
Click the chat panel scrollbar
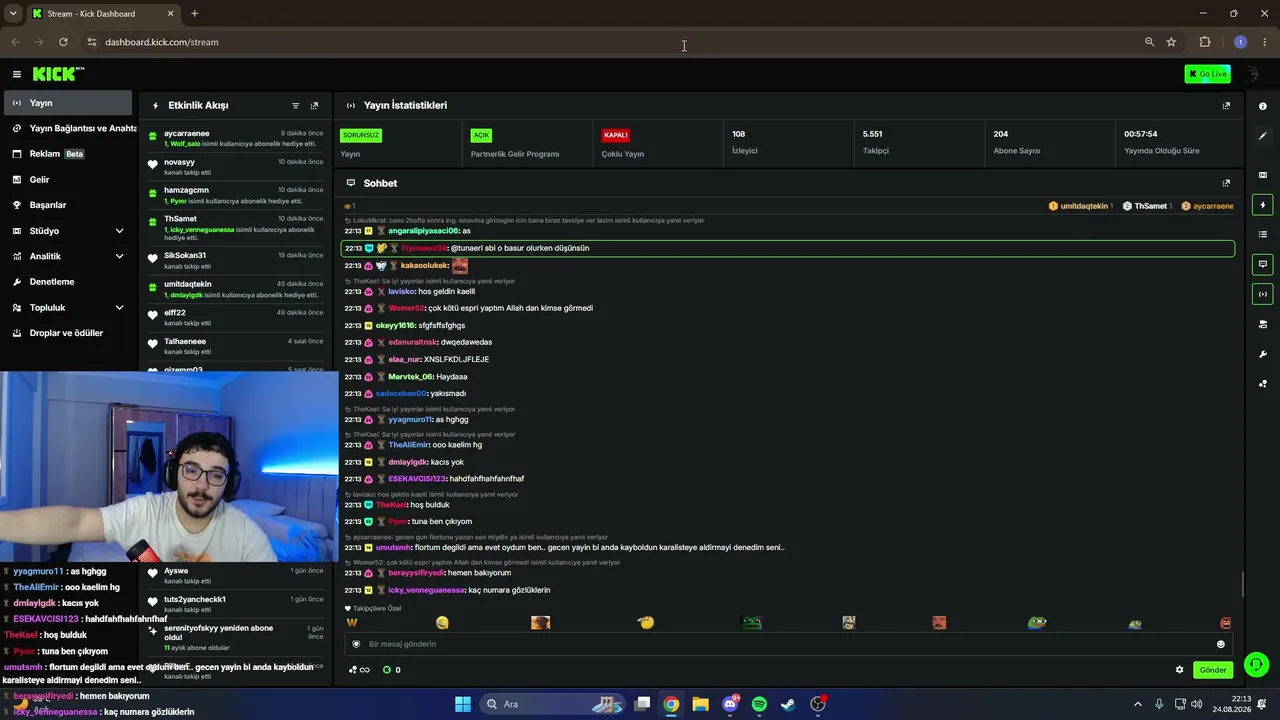(x=1242, y=583)
